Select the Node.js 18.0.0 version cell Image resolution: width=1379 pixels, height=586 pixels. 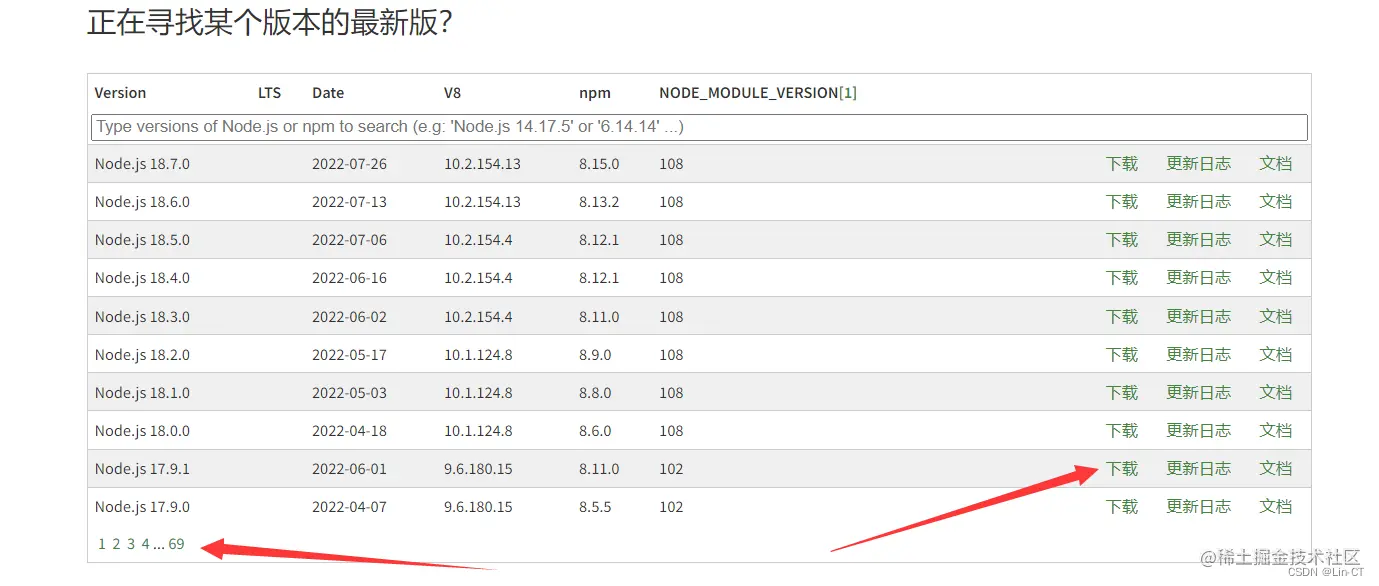[142, 431]
